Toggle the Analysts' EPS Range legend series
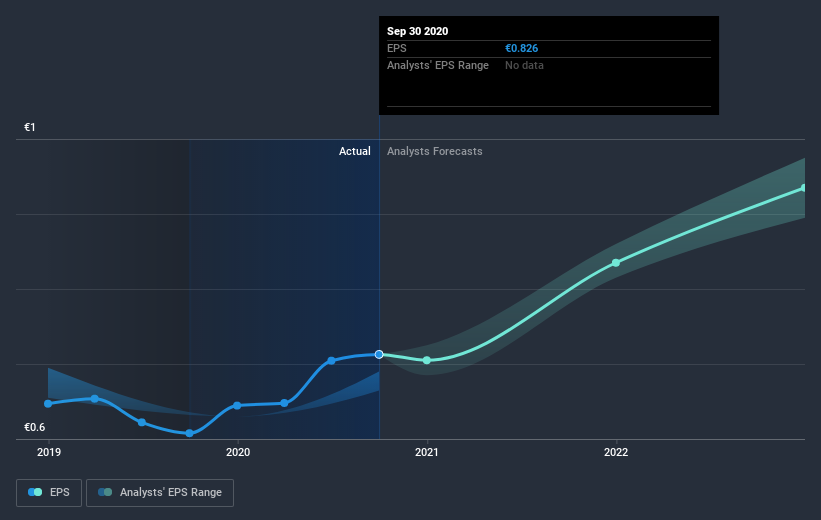The height and width of the screenshot is (520, 821). (160, 492)
